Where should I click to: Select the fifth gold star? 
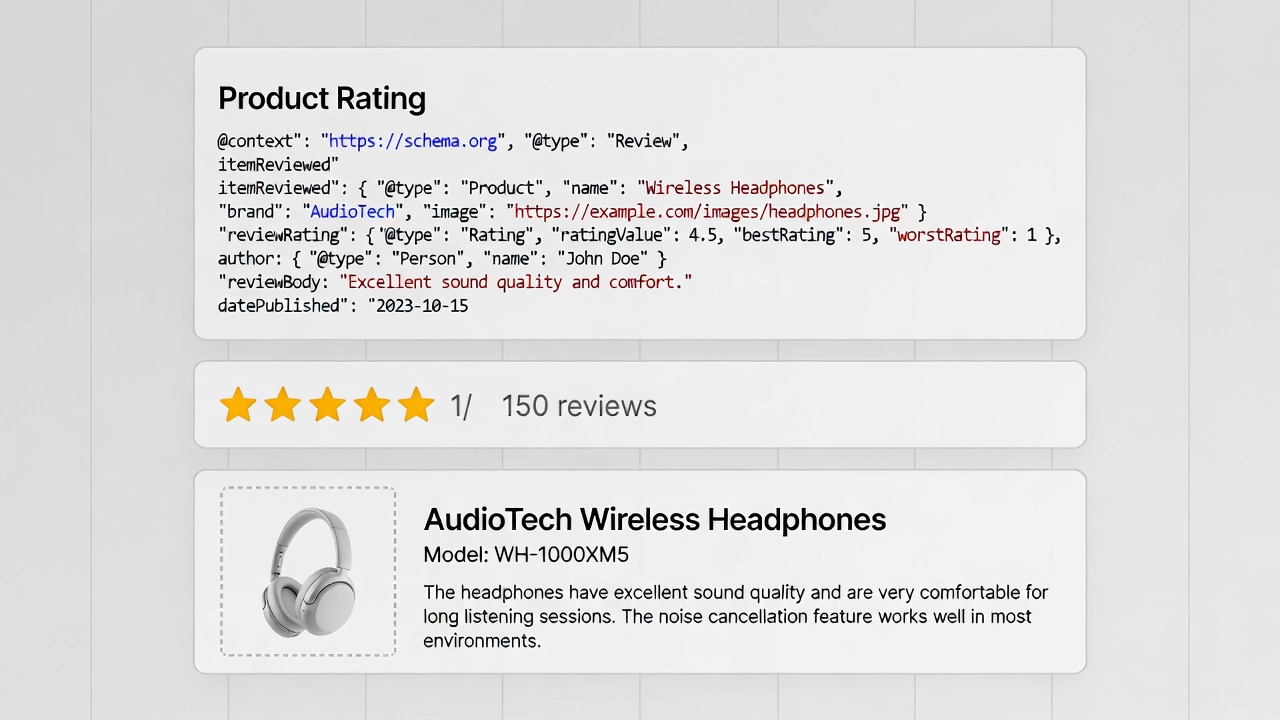click(416, 405)
